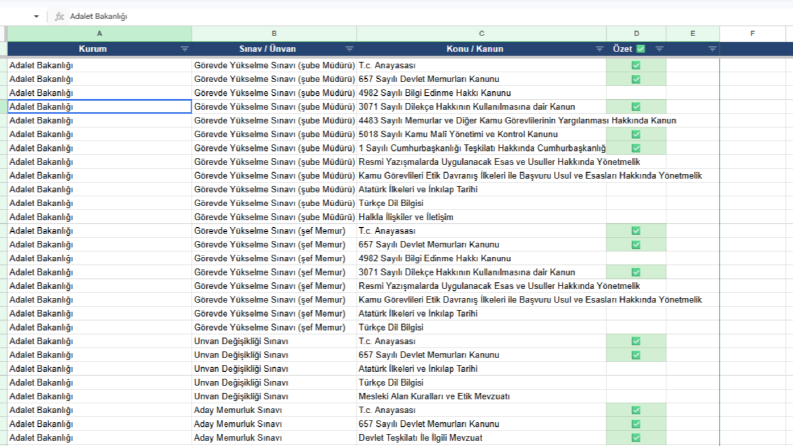
Task: Select cell 5018 Sayılı Kamu Malî Yönetimi ve Kontrol Kanunu
Action: tap(481, 134)
